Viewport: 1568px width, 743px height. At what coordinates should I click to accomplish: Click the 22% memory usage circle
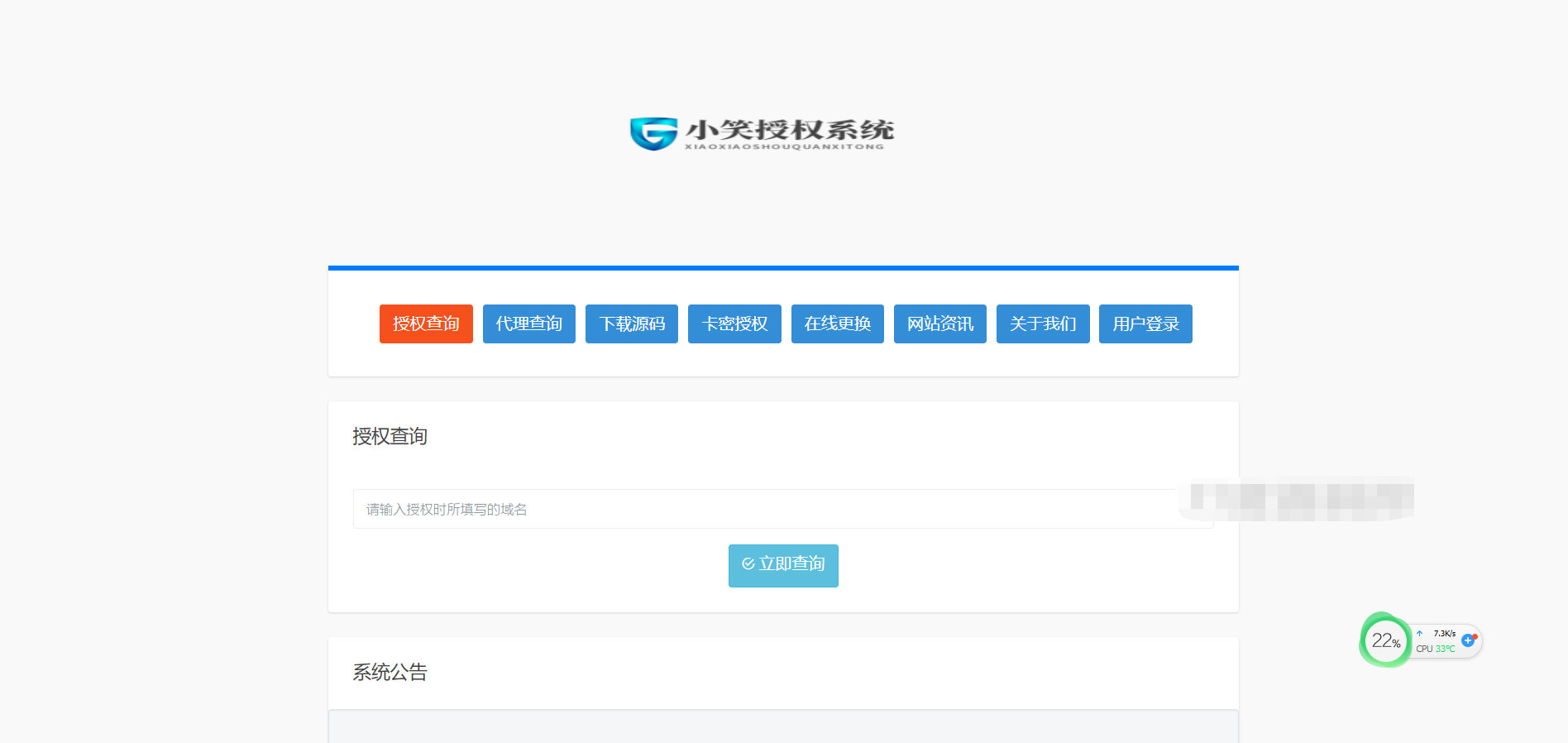(x=1385, y=640)
